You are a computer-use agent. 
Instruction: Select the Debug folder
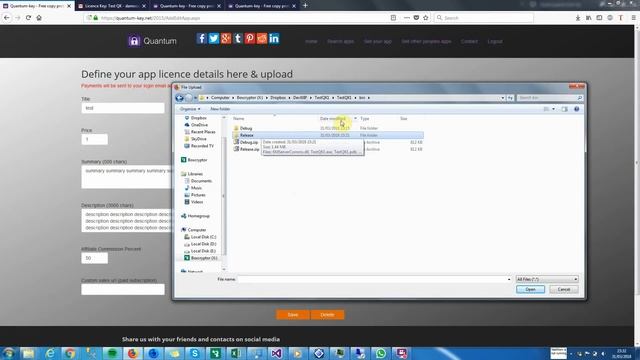(x=246, y=128)
